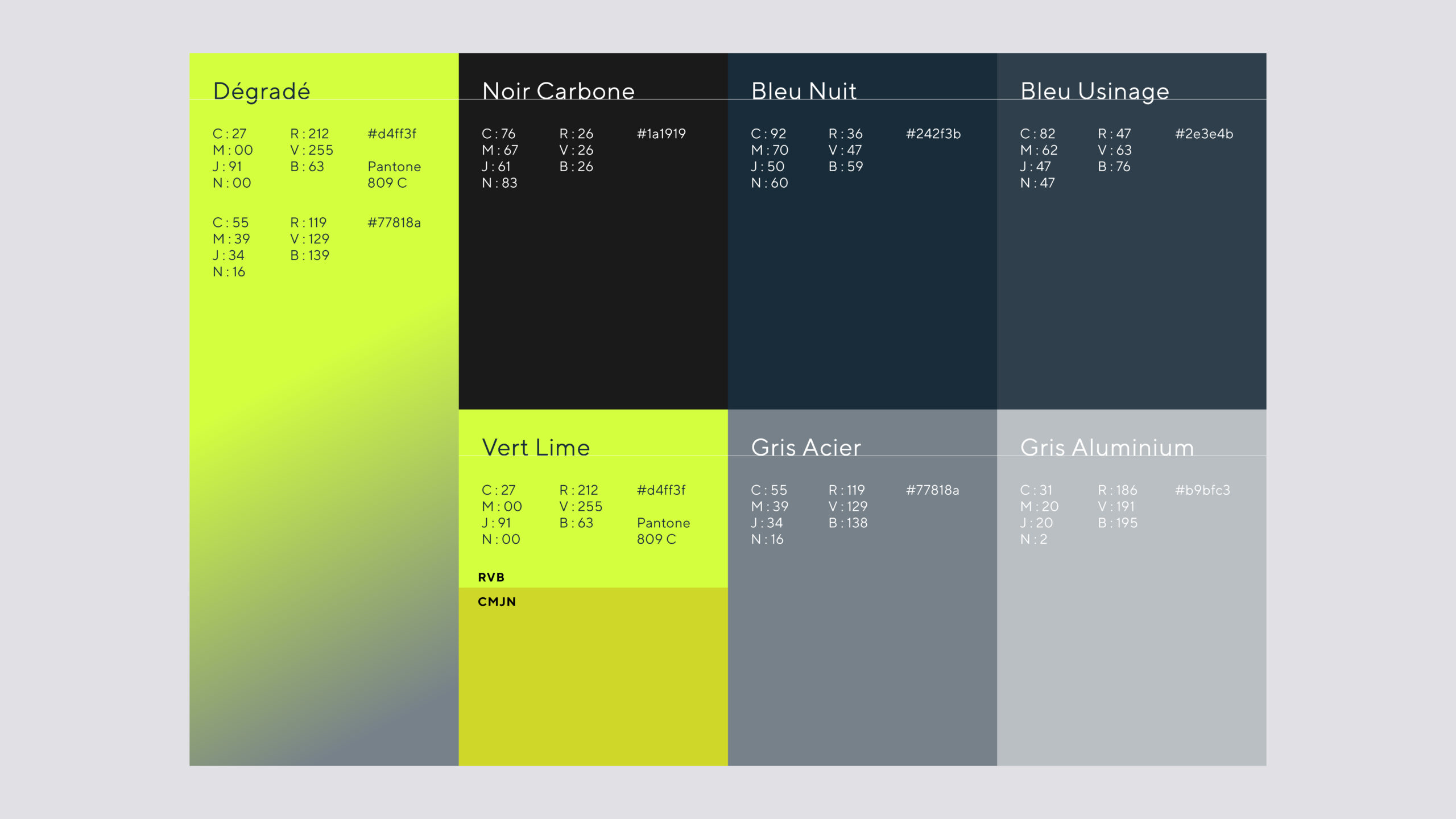Click the #2e3e4b hex code
The image size is (1456, 819).
point(1204,134)
